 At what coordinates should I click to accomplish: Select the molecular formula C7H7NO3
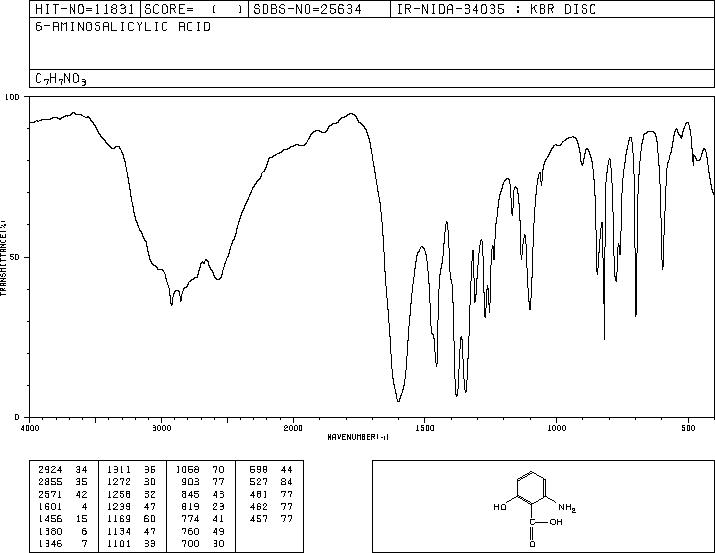coord(61,79)
